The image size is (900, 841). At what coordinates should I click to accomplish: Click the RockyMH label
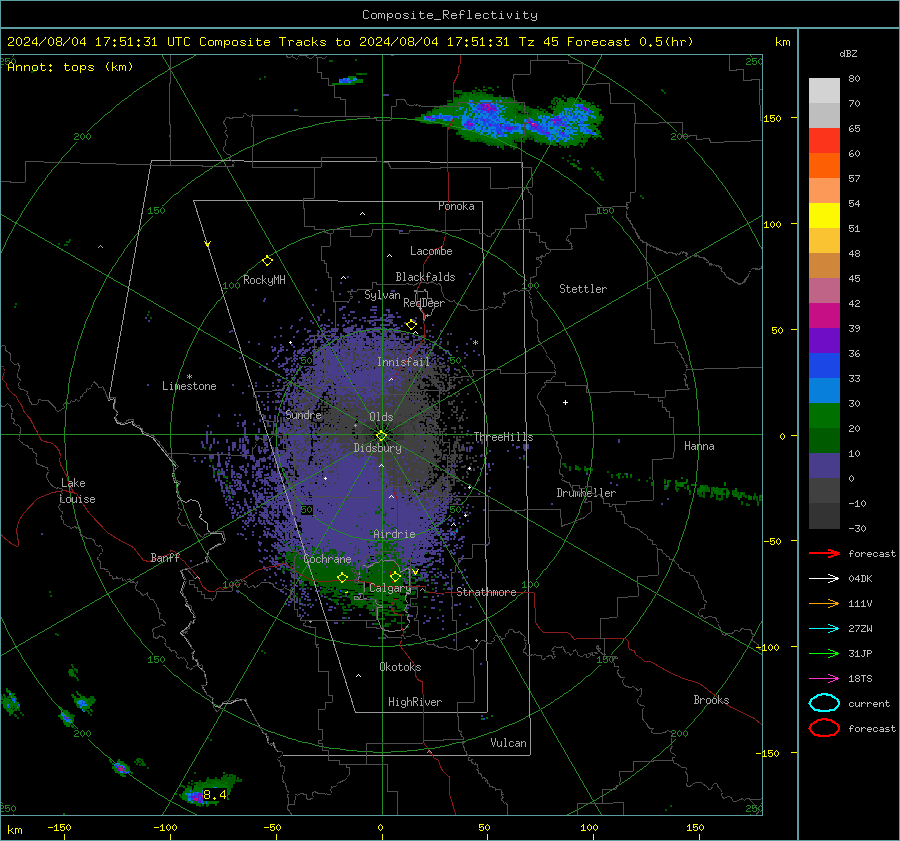coord(264,280)
